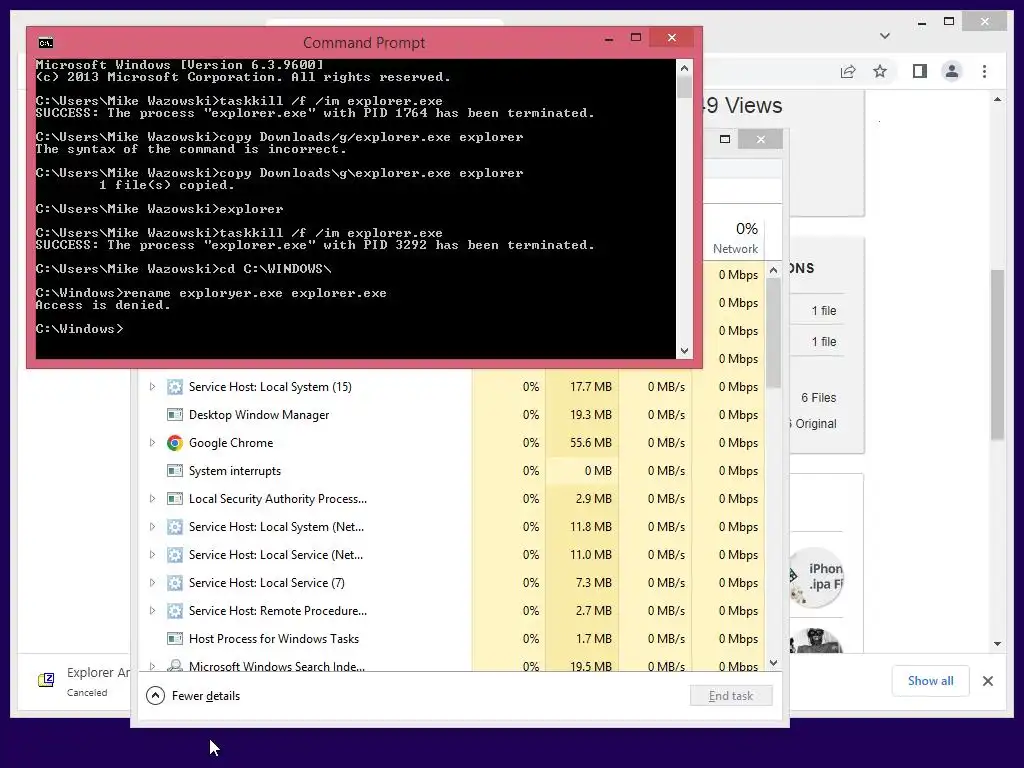Click the Explorer canceled download item
Screen dimensions: 1024x768
(x=73, y=681)
